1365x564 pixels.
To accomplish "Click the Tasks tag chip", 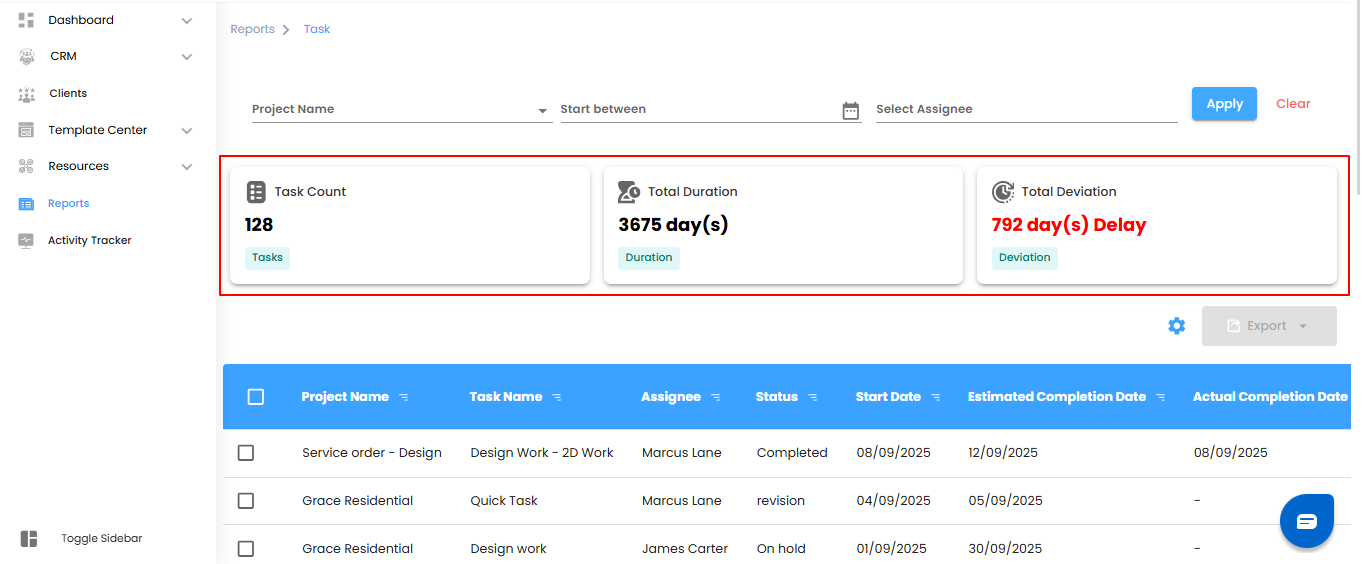I will [267, 258].
